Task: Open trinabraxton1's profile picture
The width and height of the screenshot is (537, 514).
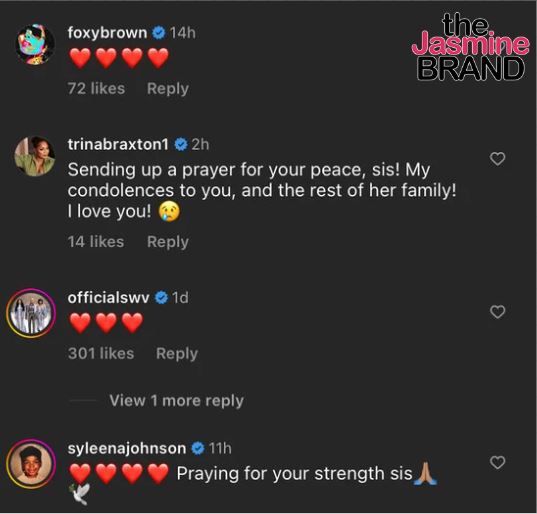Action: (35, 156)
